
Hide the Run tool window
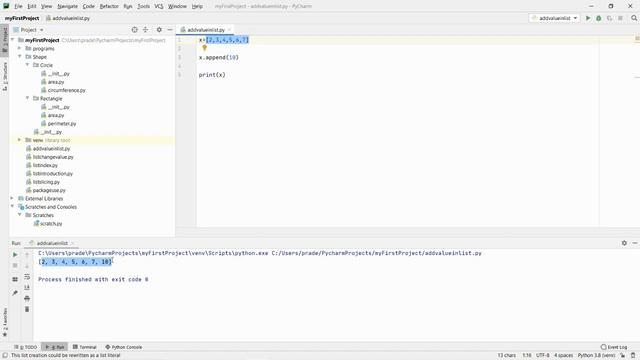(635, 243)
